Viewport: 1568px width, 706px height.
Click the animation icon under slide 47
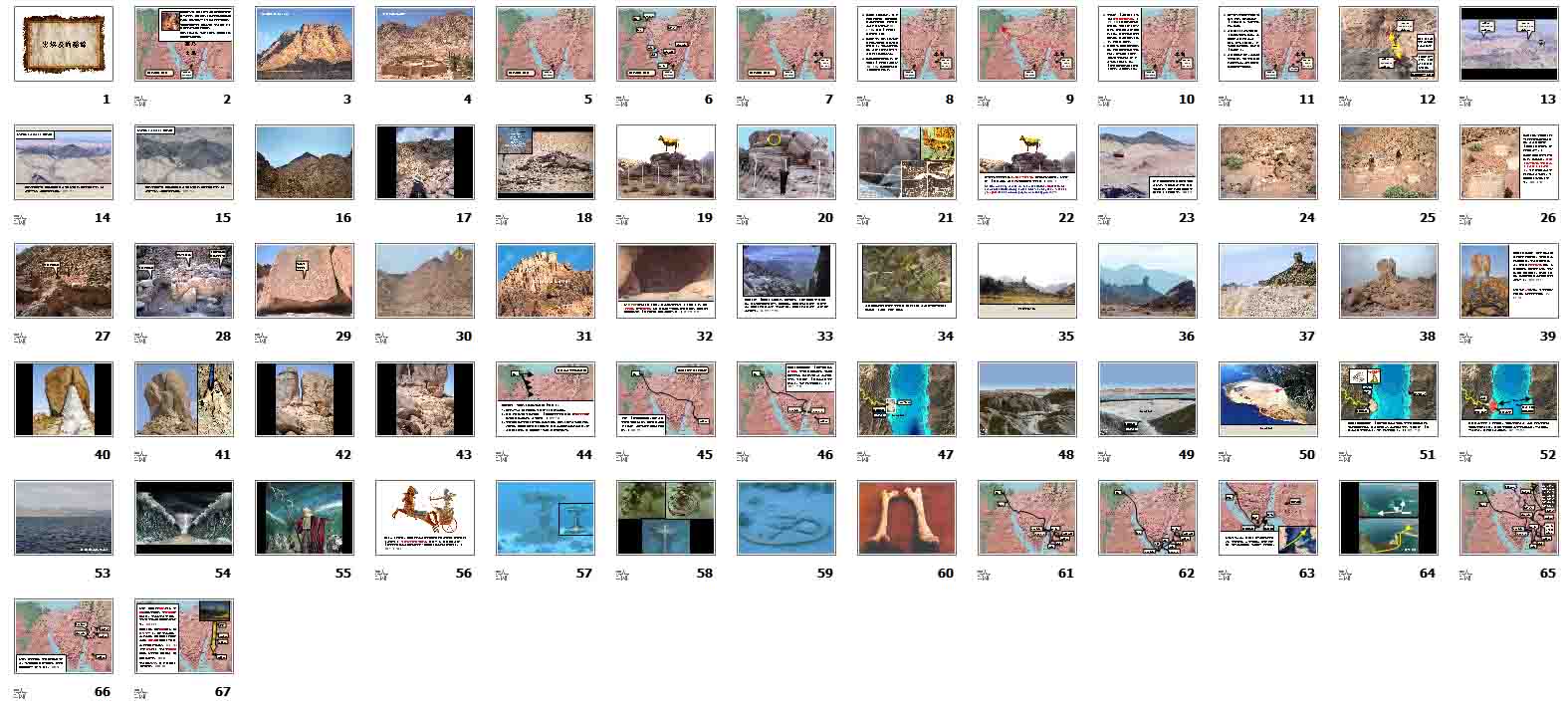pos(863,455)
